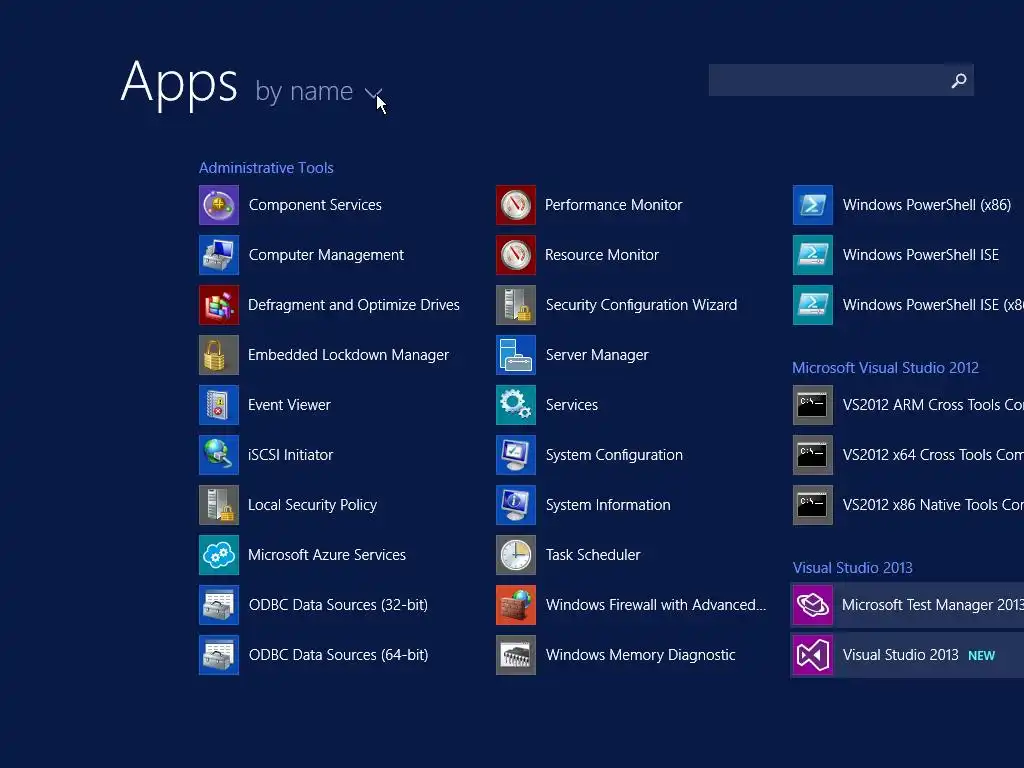The image size is (1024, 768).
Task: Click Windows Firewall with Advanced... text
Action: (656, 605)
